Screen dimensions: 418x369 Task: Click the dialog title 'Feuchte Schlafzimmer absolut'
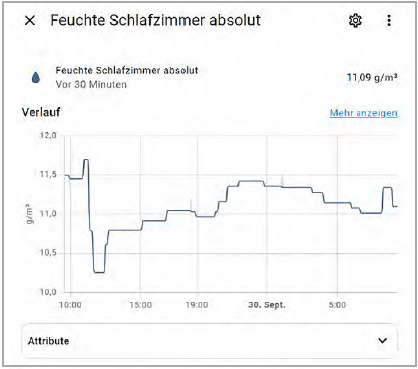(155, 20)
